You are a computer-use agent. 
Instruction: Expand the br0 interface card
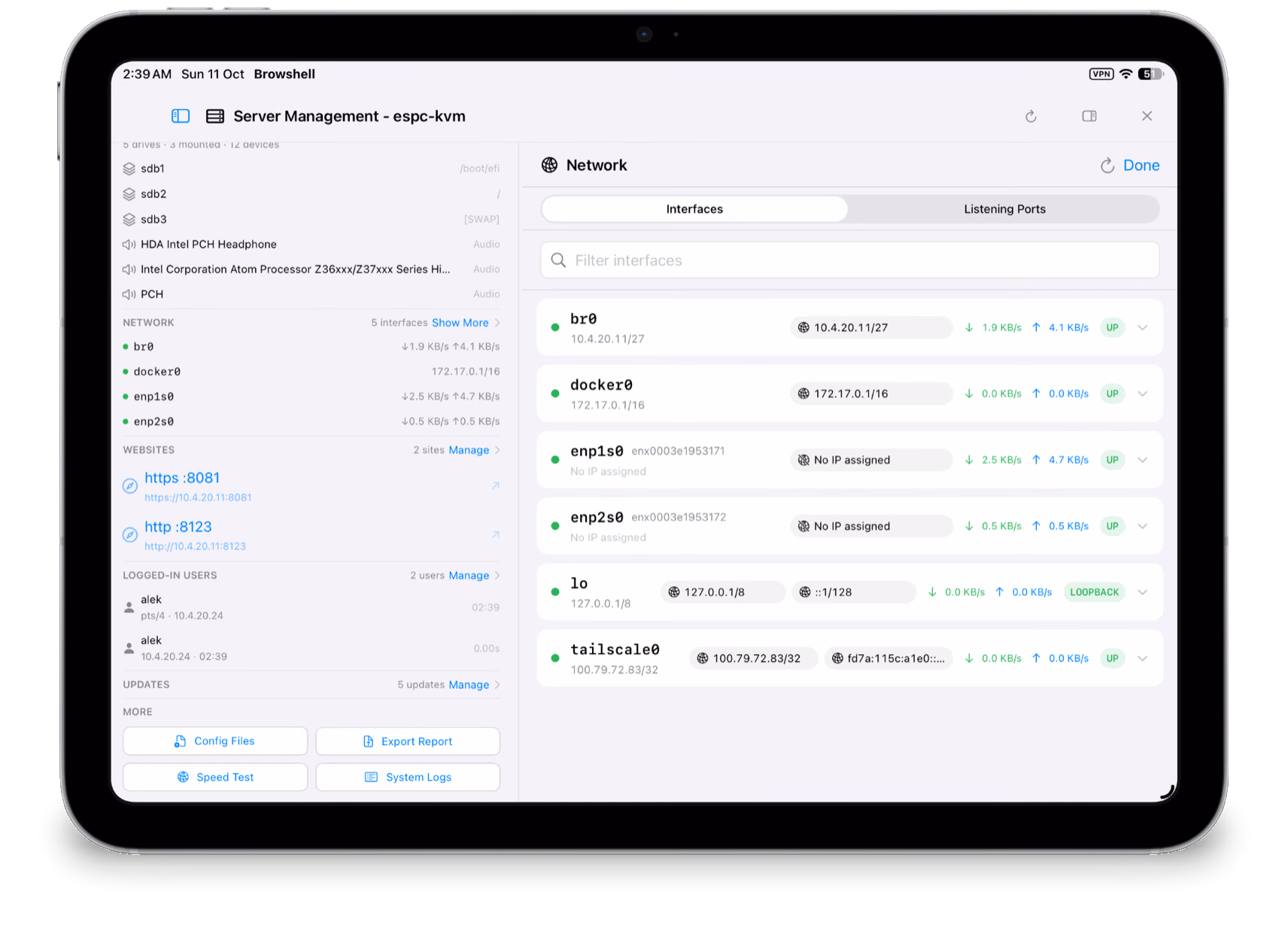tap(1143, 327)
